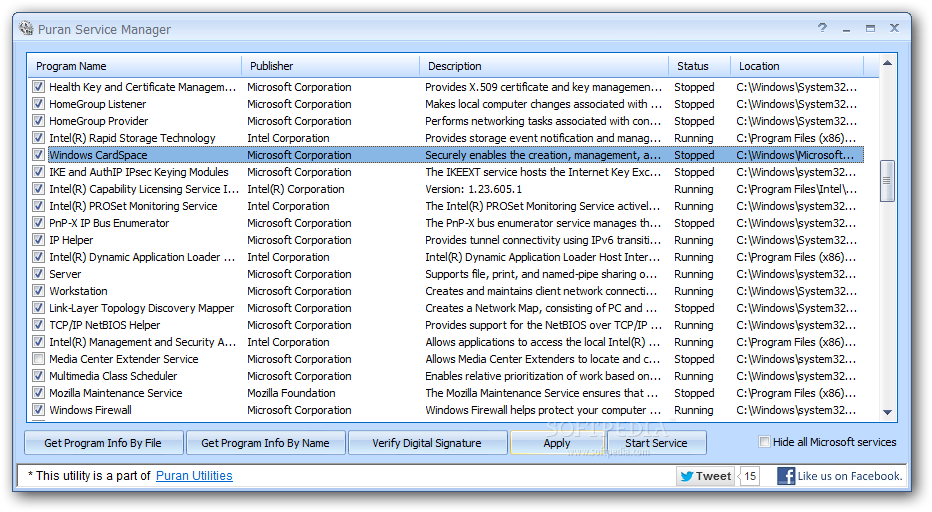The image size is (932, 512).
Task: Click the tweet count 15 bubble
Action: [x=750, y=476]
